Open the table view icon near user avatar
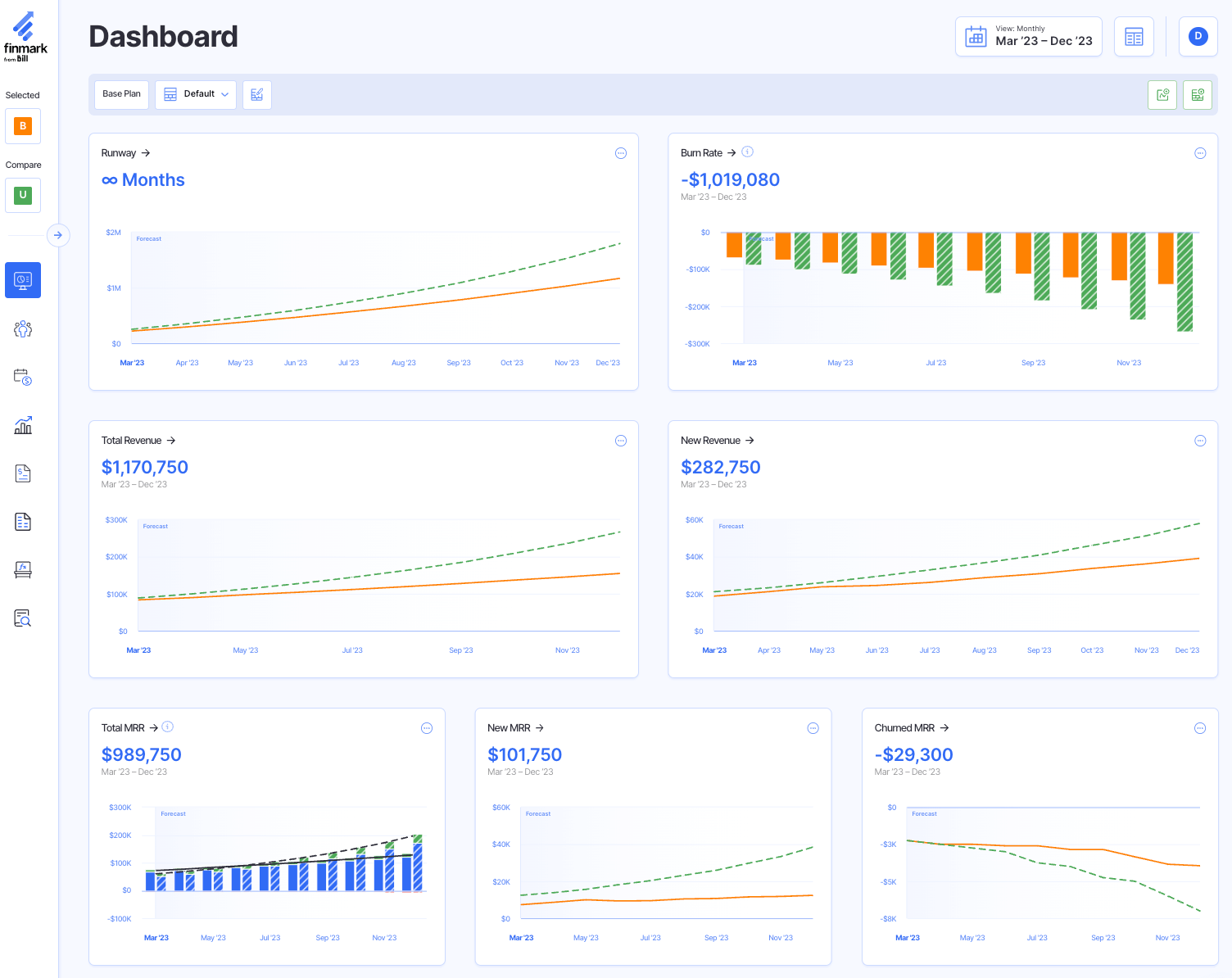Image resolution: width=1232 pixels, height=978 pixels. [x=1134, y=36]
